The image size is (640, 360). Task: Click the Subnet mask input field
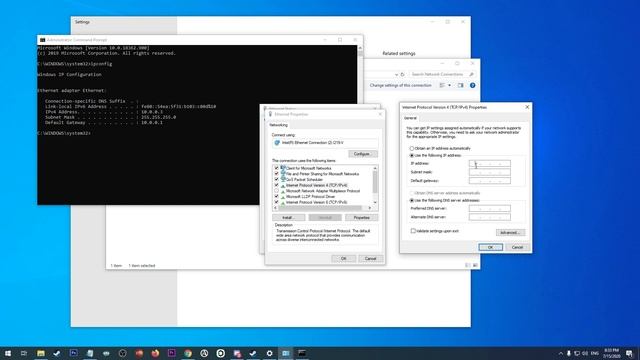(x=490, y=172)
